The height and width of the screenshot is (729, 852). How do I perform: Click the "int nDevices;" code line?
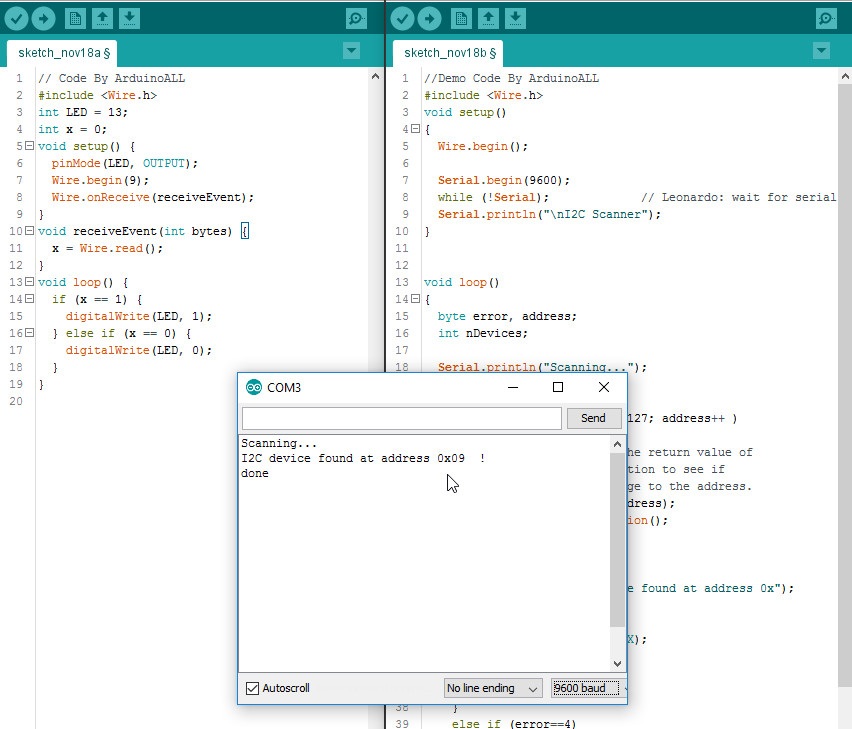[x=483, y=333]
